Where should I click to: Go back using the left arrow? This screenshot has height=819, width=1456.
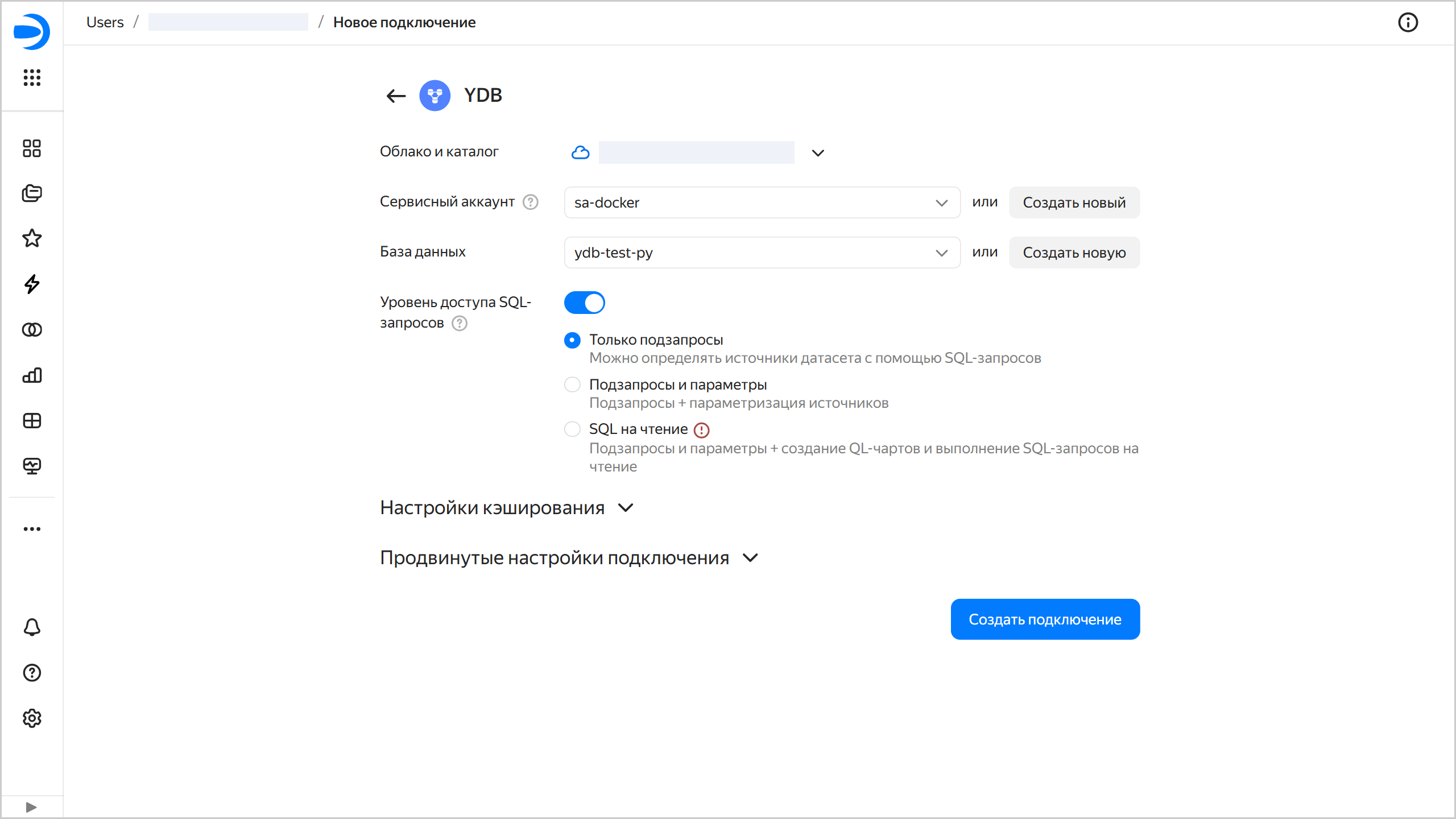point(396,96)
